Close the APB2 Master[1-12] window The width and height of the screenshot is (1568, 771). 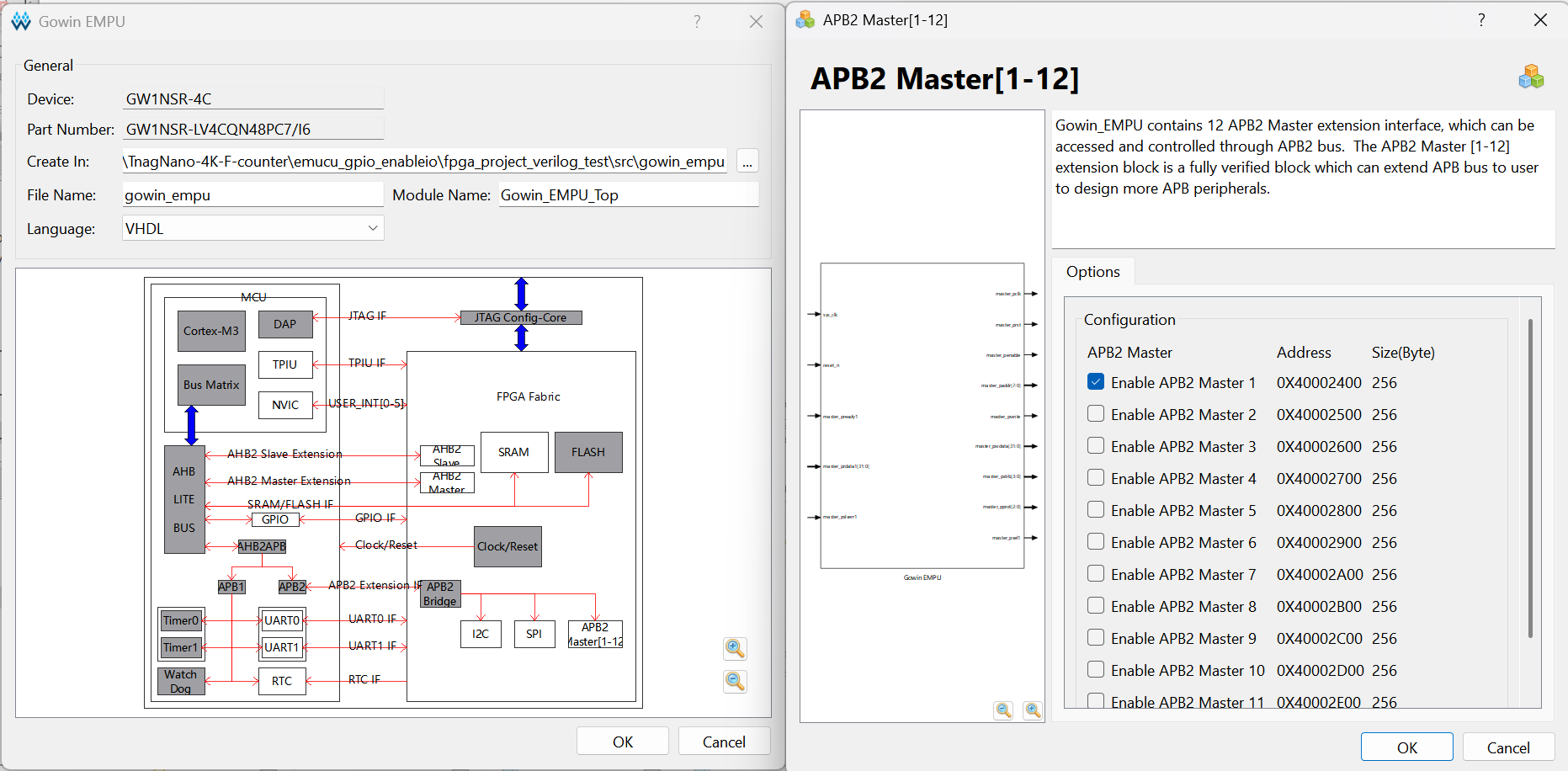click(x=1540, y=20)
